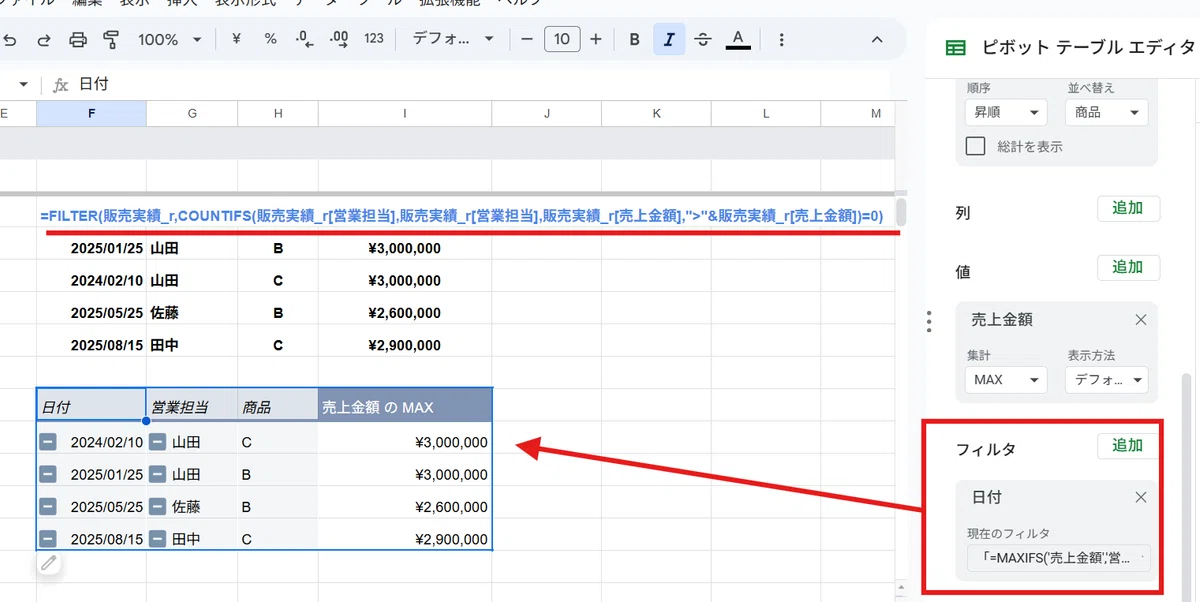Format as currency with yen icon

(x=236, y=39)
